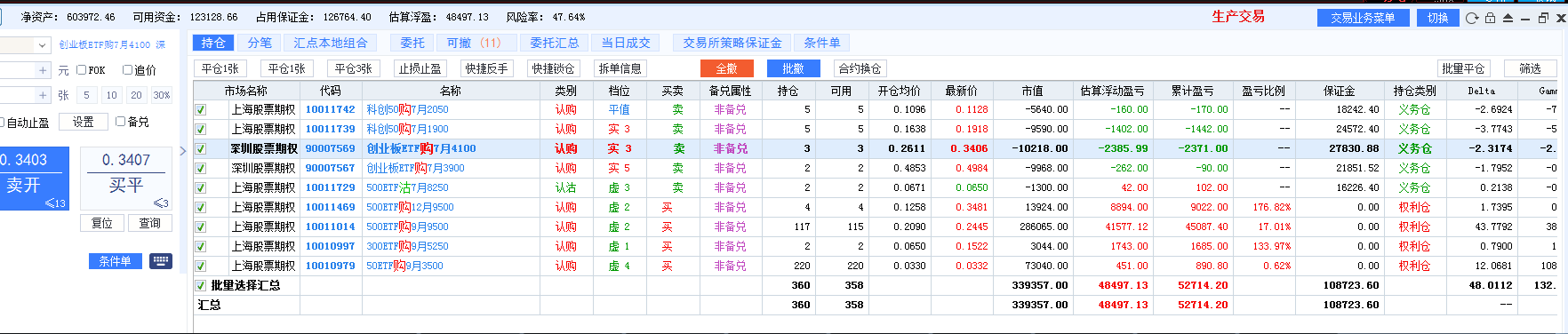1568x334 pixels.
Task: Switch to the 分笔 tab
Action: pyautogui.click(x=260, y=43)
